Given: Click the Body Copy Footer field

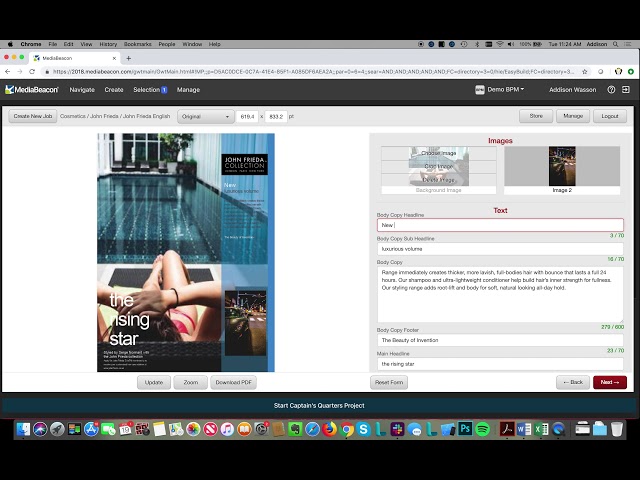Looking at the screenshot, I should click(x=500, y=340).
